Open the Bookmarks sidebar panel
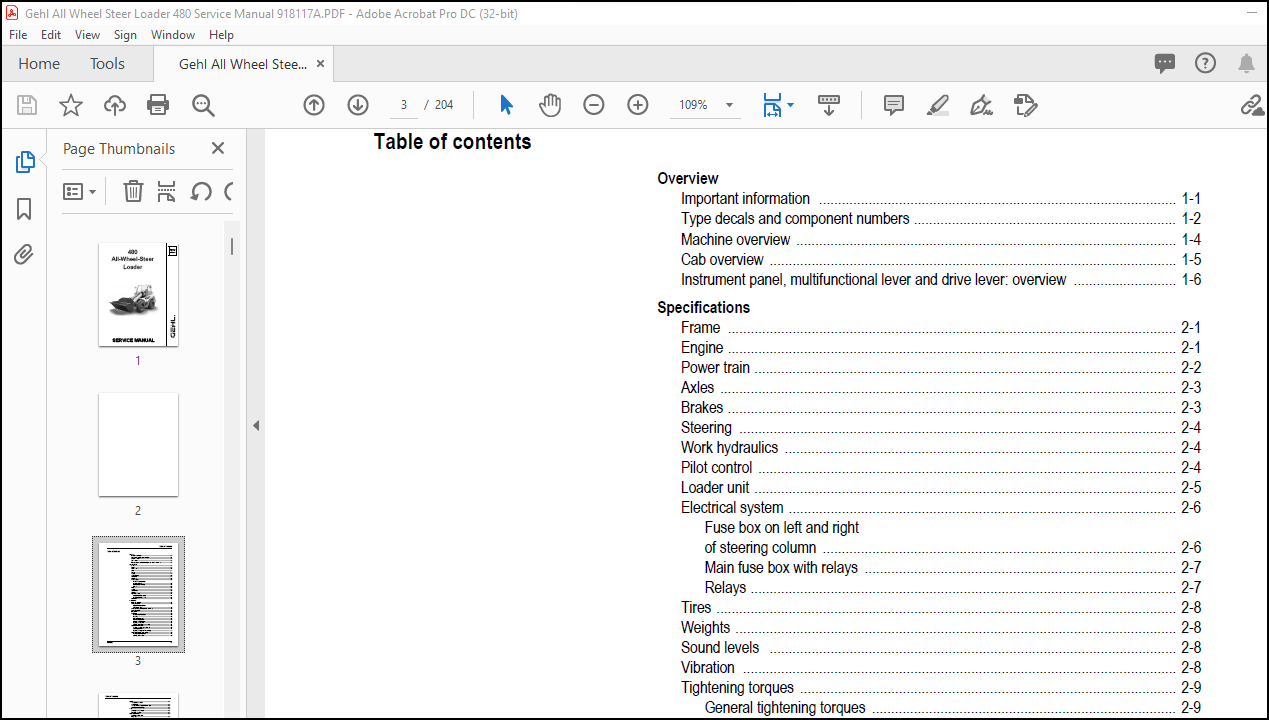Screen dimensions: 1269x720 [24, 209]
